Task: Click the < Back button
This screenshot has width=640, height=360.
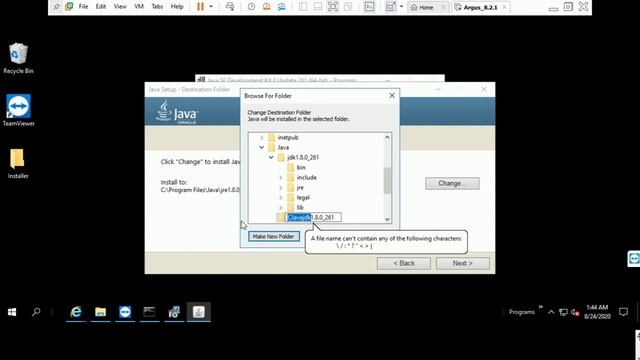Action: coord(404,263)
